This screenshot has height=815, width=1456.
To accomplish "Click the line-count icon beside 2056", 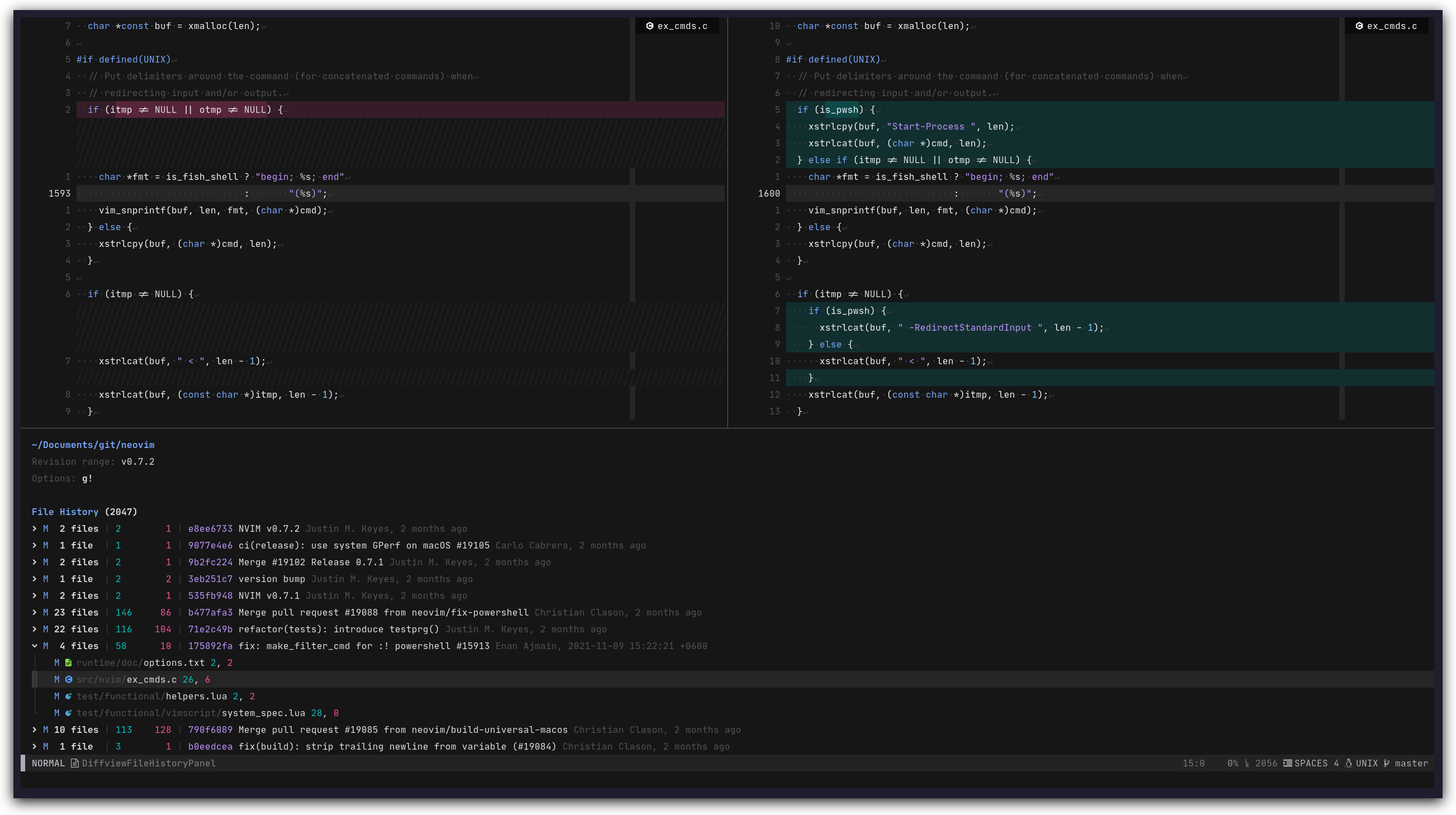I will coord(1247,763).
